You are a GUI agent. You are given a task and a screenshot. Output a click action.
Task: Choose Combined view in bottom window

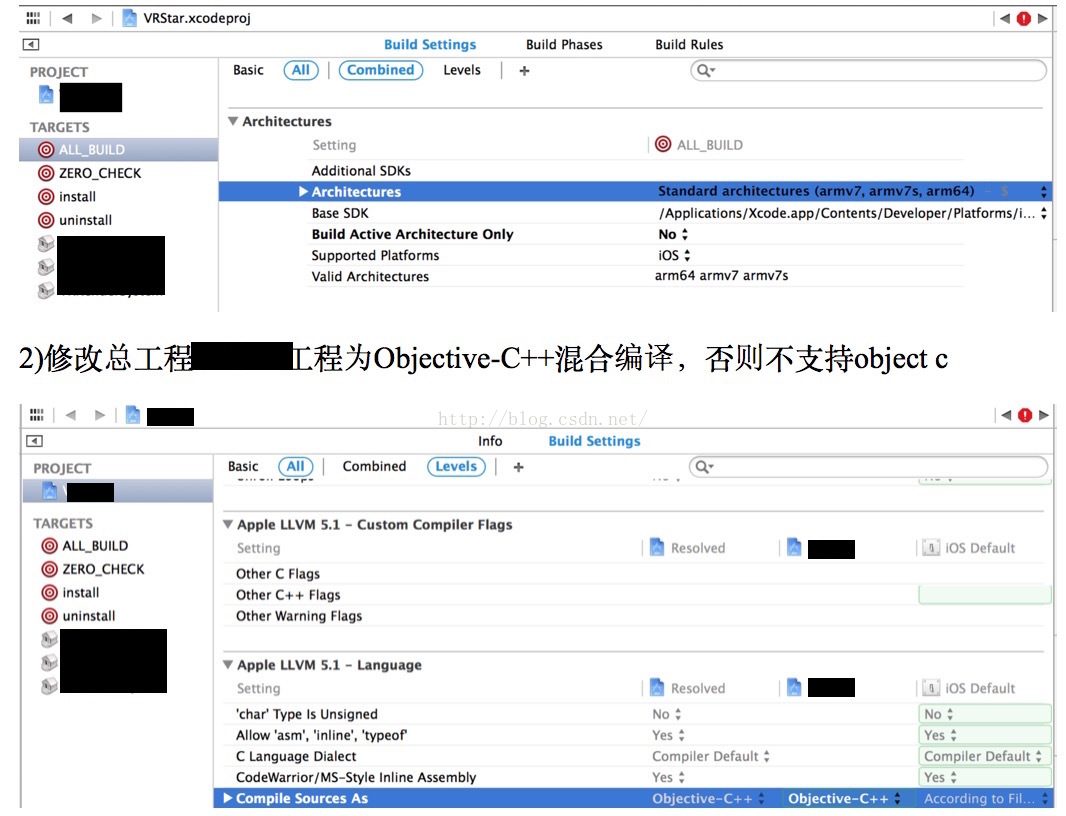(x=375, y=466)
